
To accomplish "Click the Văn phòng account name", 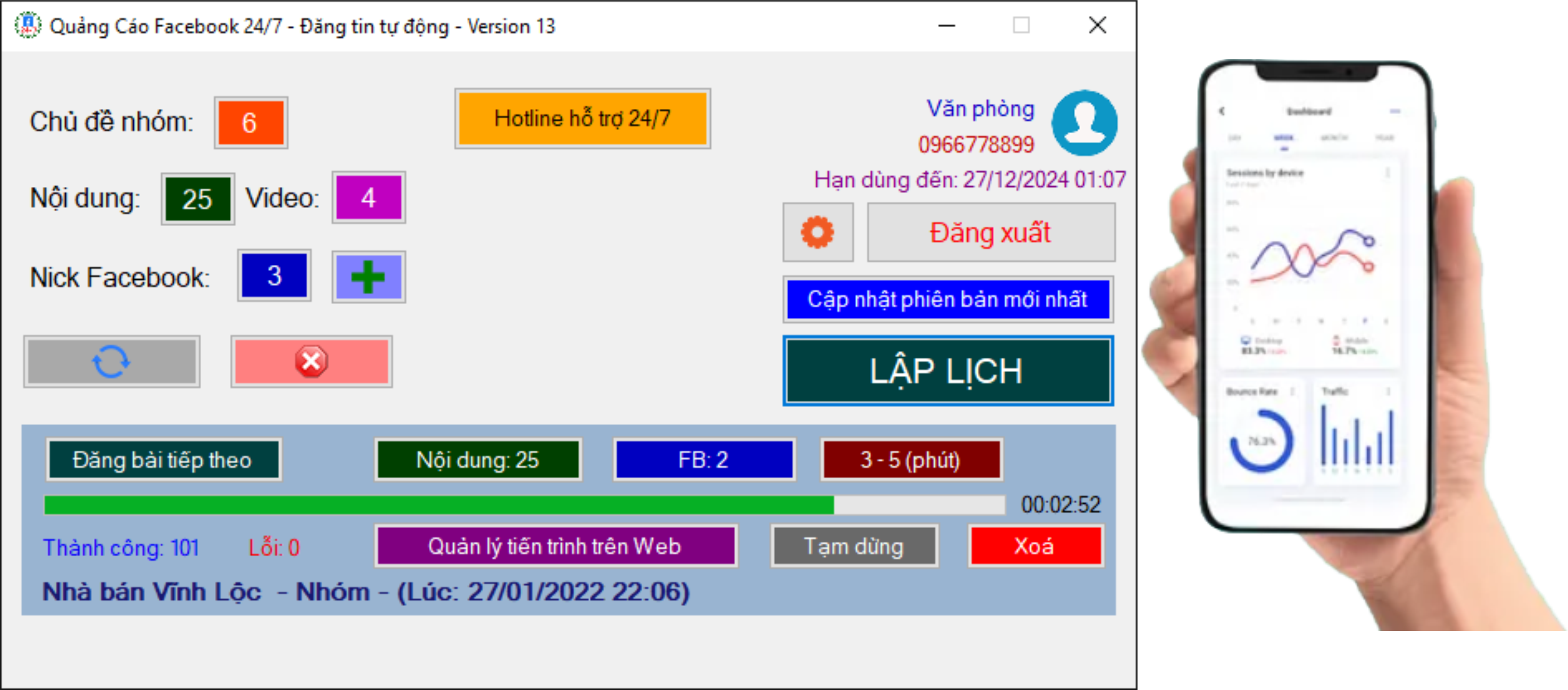I will (x=980, y=109).
